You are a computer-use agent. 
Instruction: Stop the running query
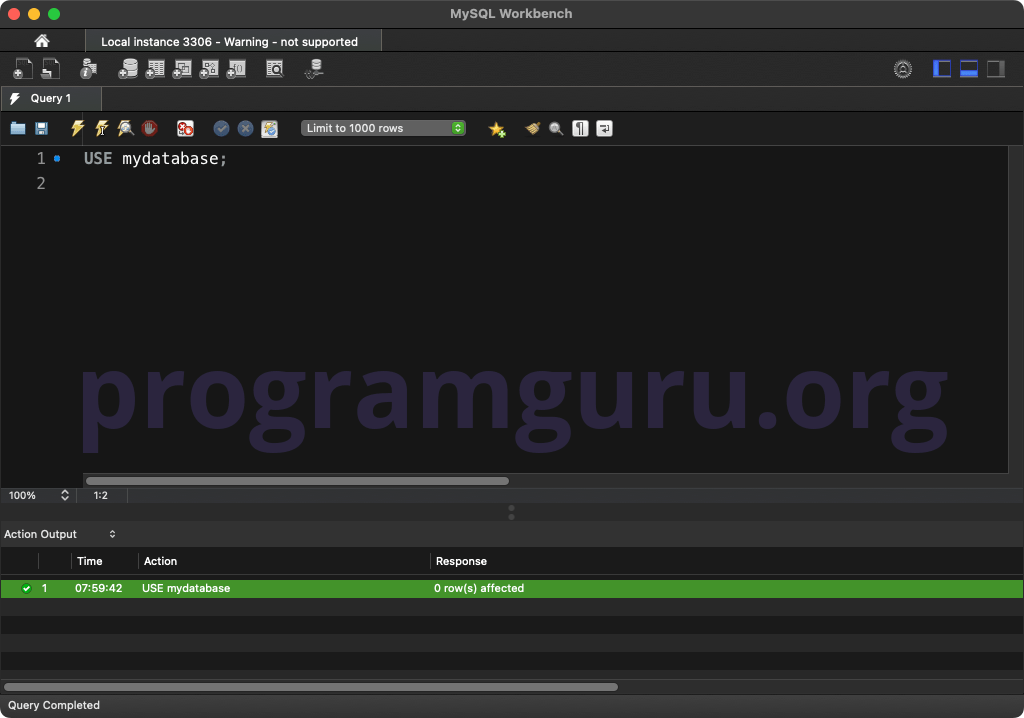[x=150, y=128]
